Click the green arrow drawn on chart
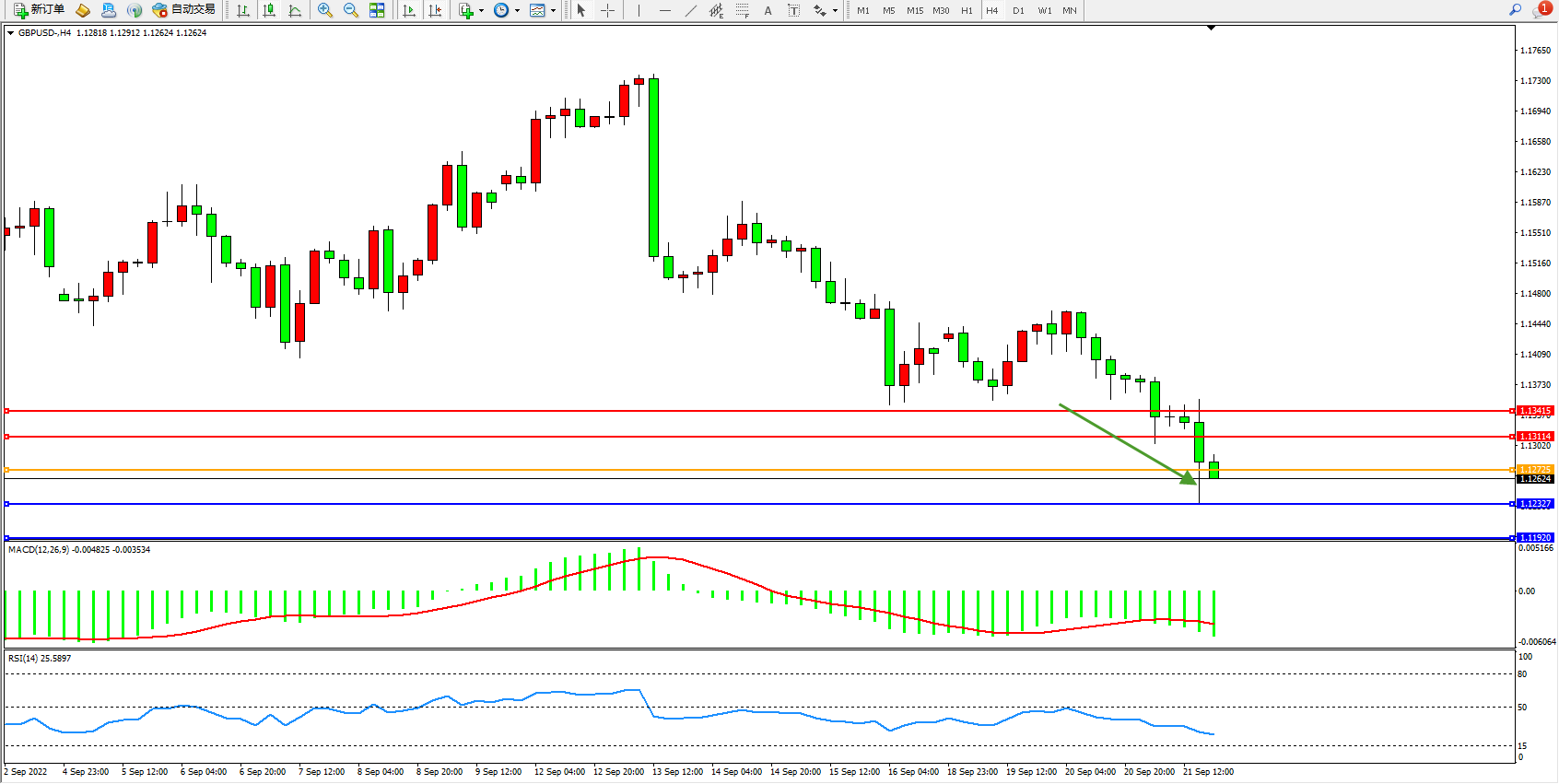Viewport: 1559px width, 784px height. [1129, 444]
